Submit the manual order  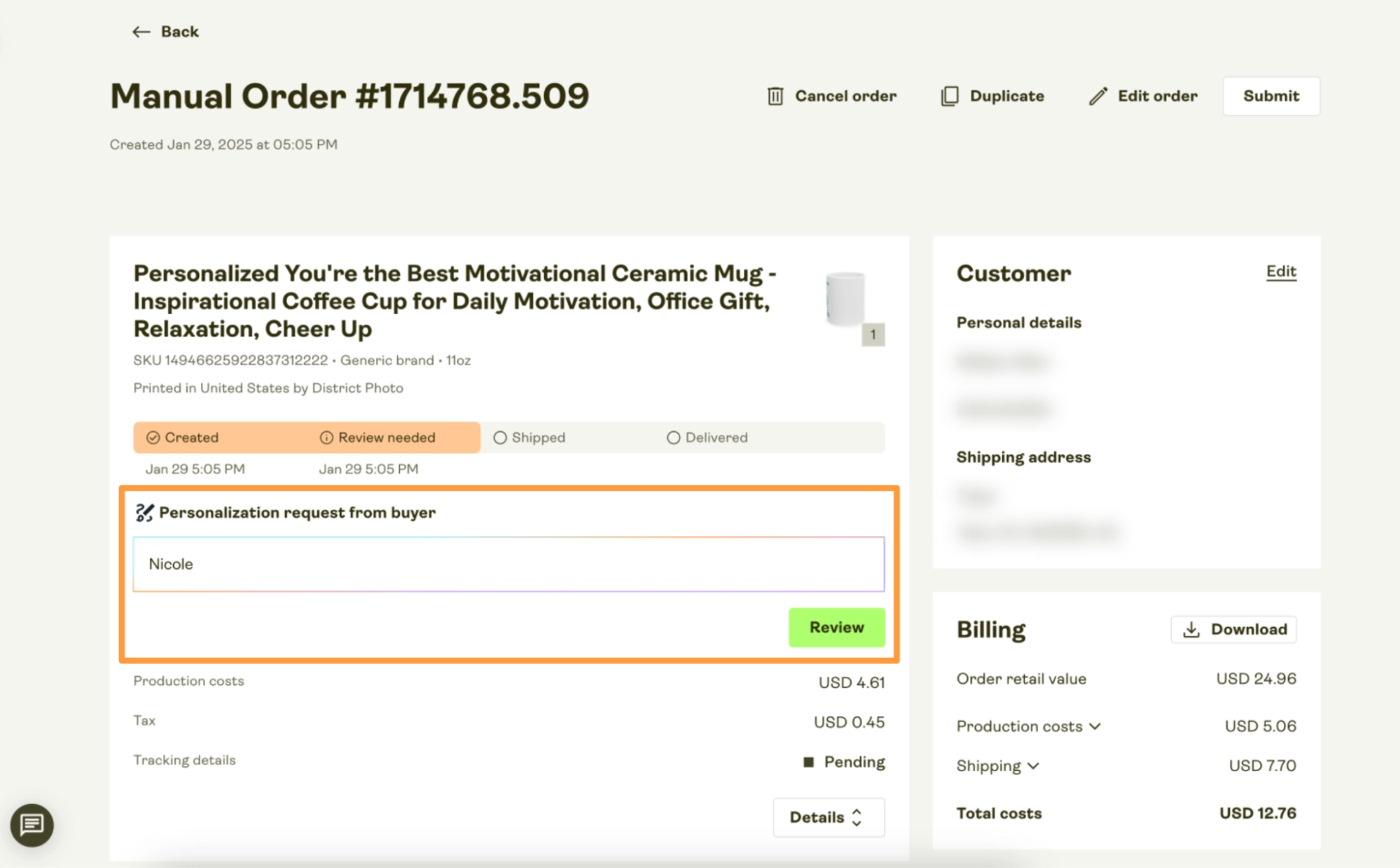click(x=1271, y=96)
